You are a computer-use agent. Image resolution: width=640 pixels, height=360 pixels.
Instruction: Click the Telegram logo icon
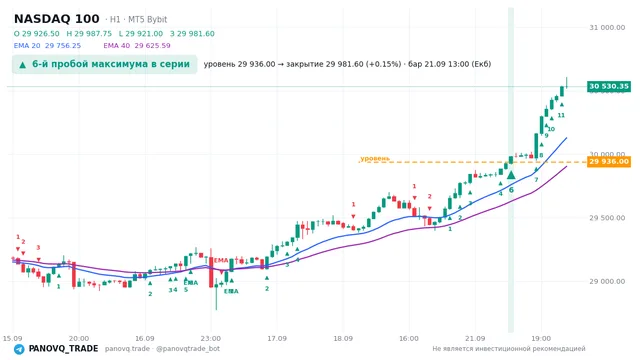(19, 349)
